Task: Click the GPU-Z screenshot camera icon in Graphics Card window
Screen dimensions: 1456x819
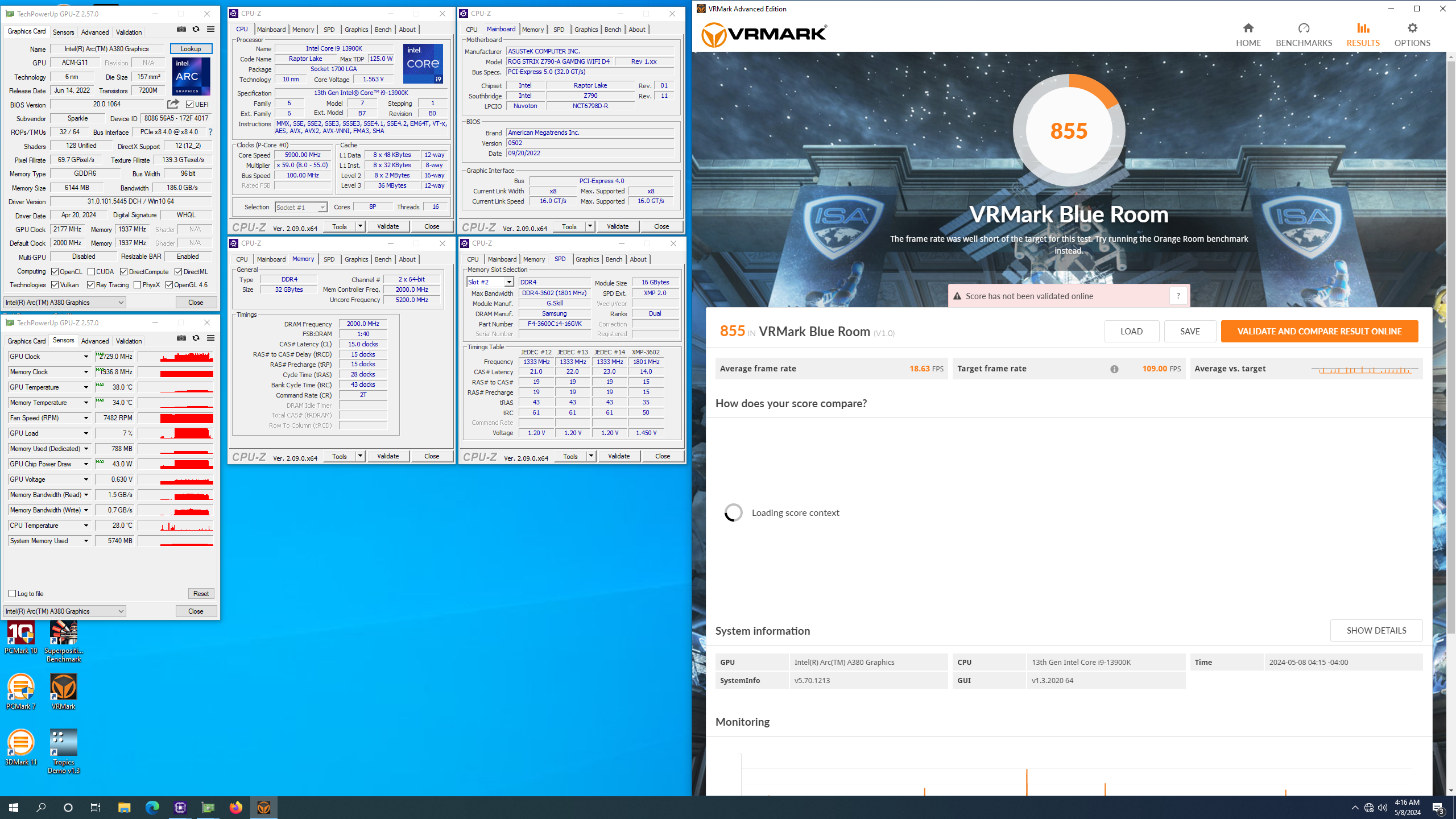Action: point(181,29)
